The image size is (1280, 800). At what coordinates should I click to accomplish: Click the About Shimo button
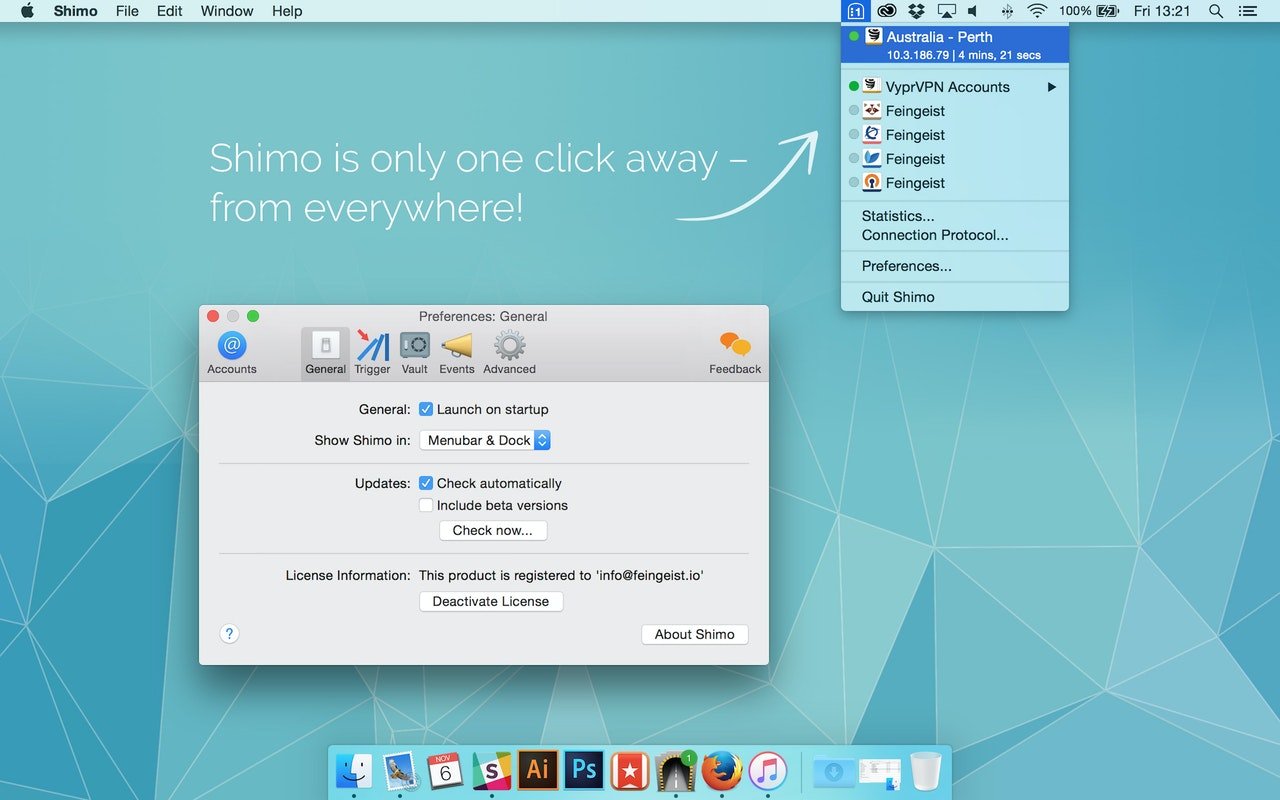tap(694, 634)
